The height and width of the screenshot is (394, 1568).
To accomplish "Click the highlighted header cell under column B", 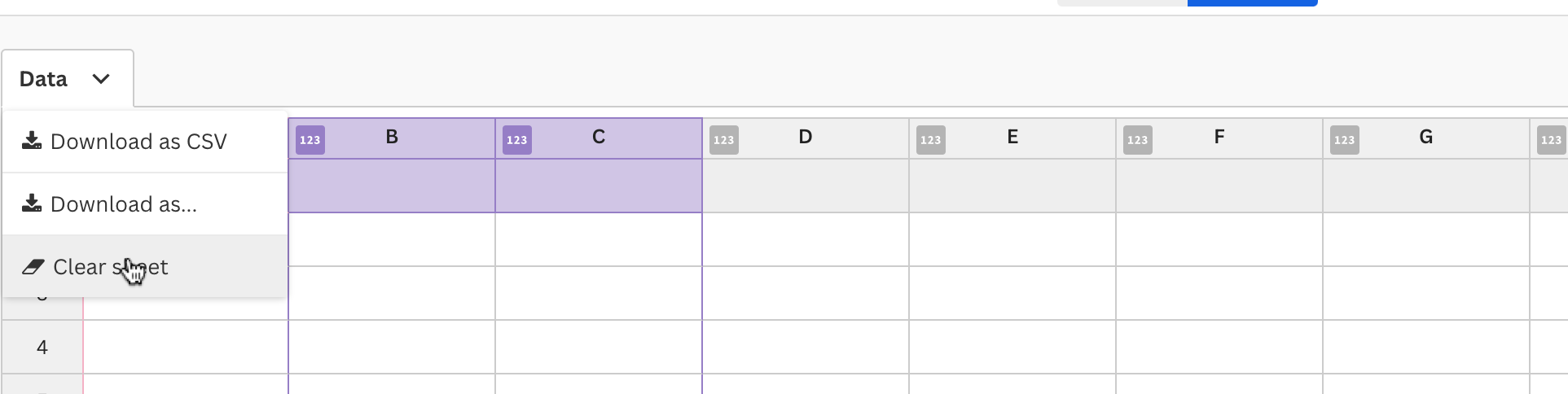I will tap(392, 186).
